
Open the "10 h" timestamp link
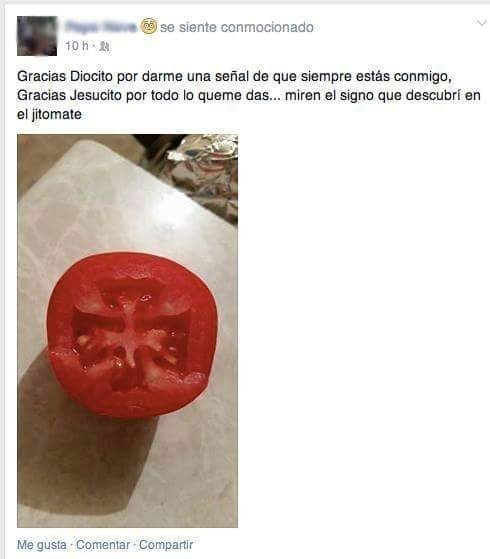[x=77, y=46]
